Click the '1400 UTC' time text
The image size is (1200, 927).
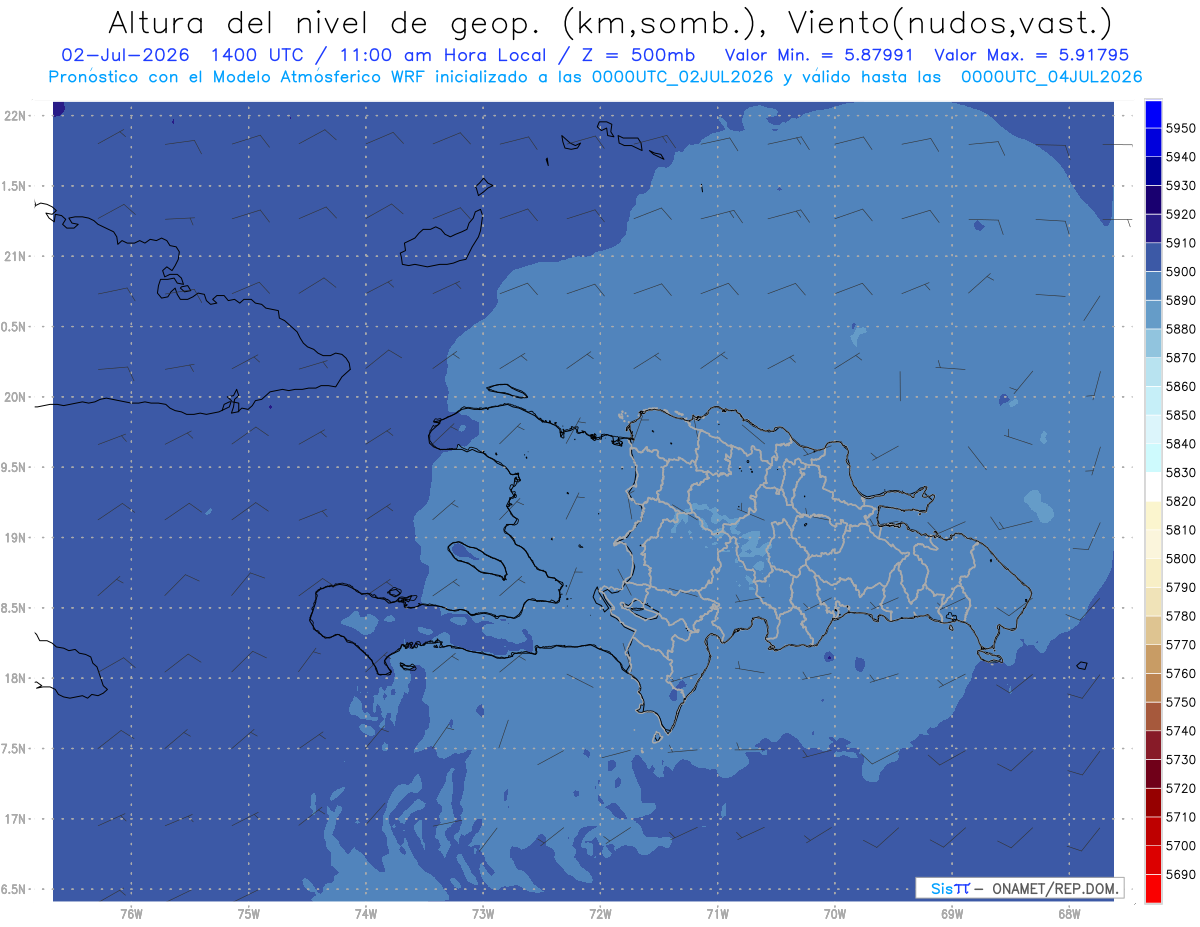260,55
